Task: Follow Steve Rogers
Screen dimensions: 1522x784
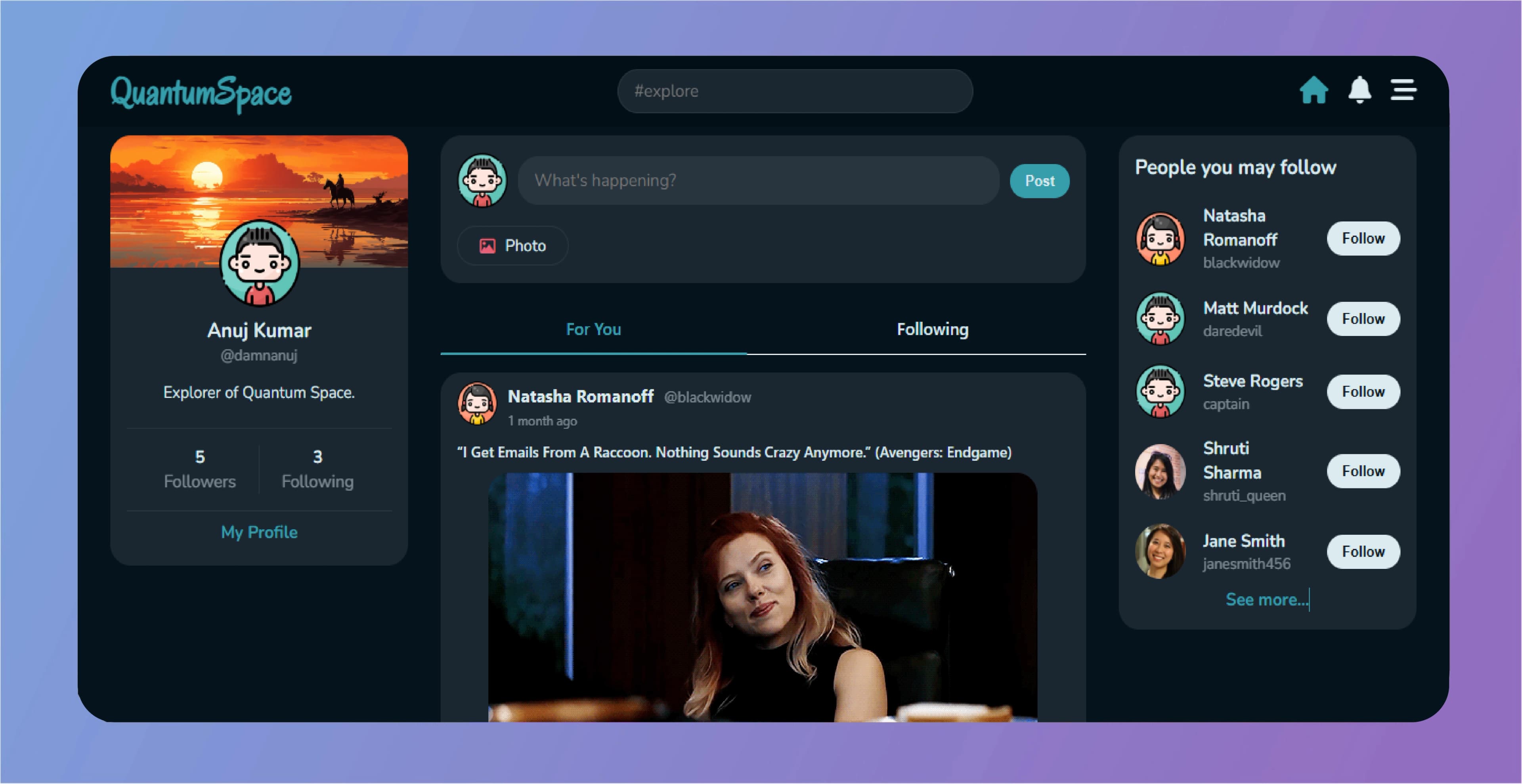Action: (x=1363, y=391)
